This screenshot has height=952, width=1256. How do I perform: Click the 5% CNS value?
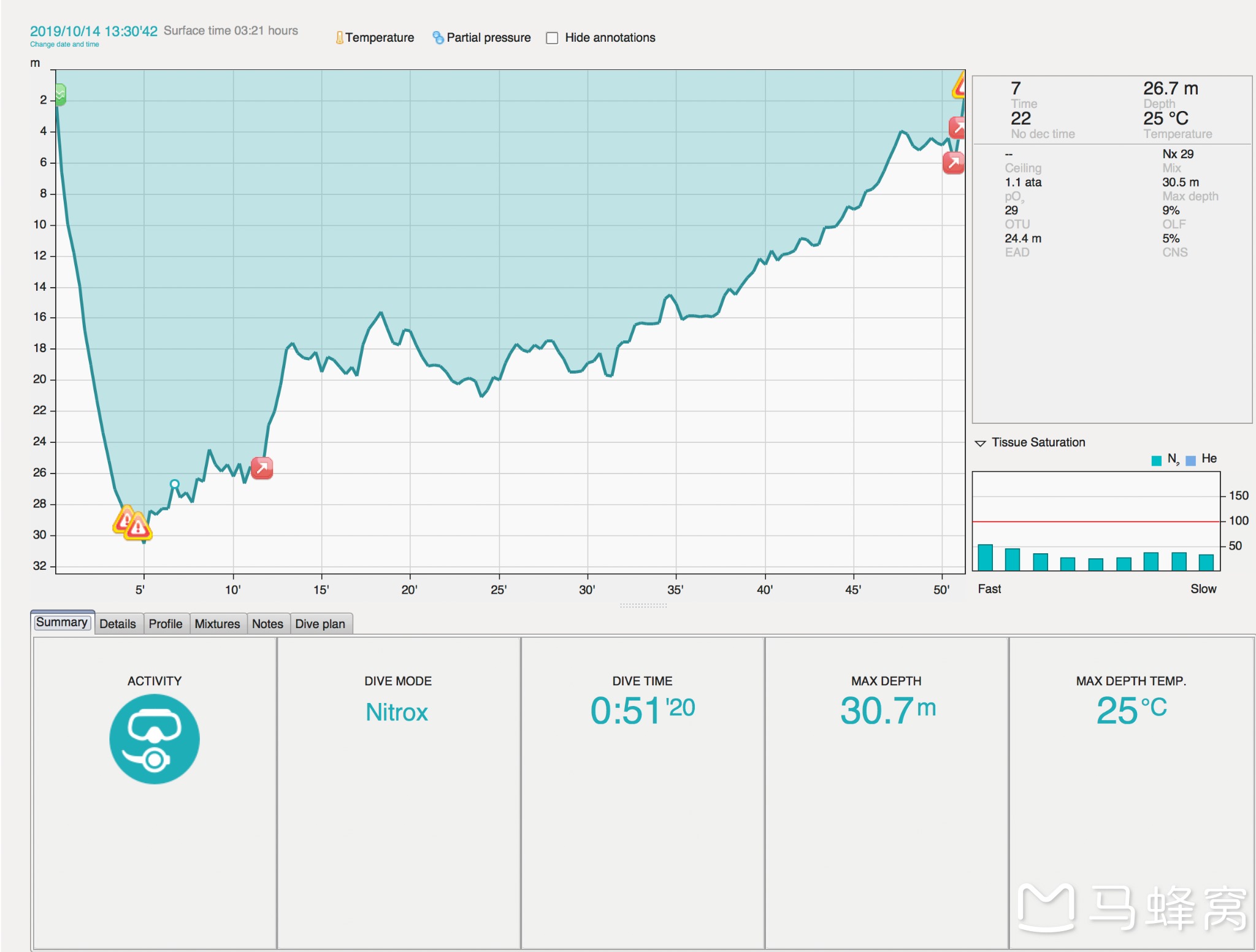tap(1171, 239)
